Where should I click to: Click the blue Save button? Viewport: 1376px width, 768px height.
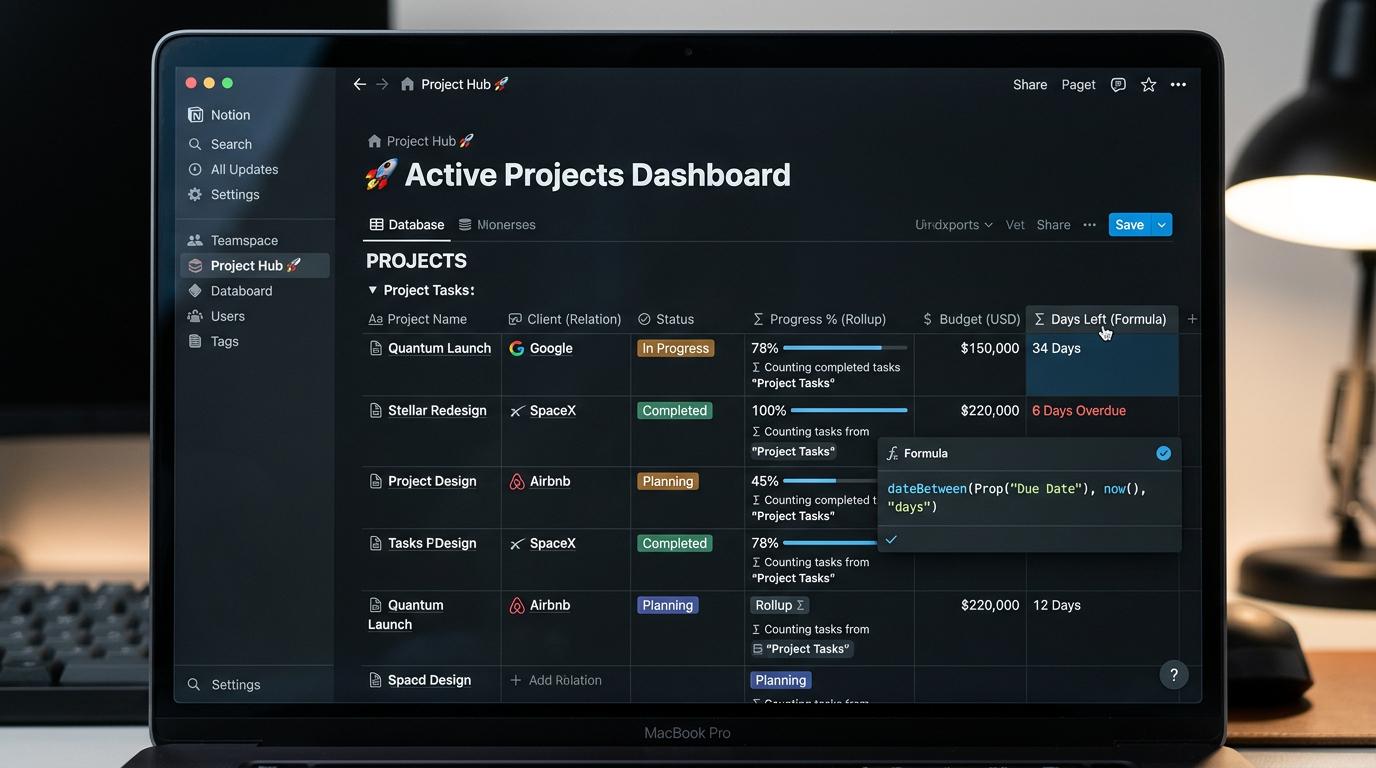point(1130,225)
